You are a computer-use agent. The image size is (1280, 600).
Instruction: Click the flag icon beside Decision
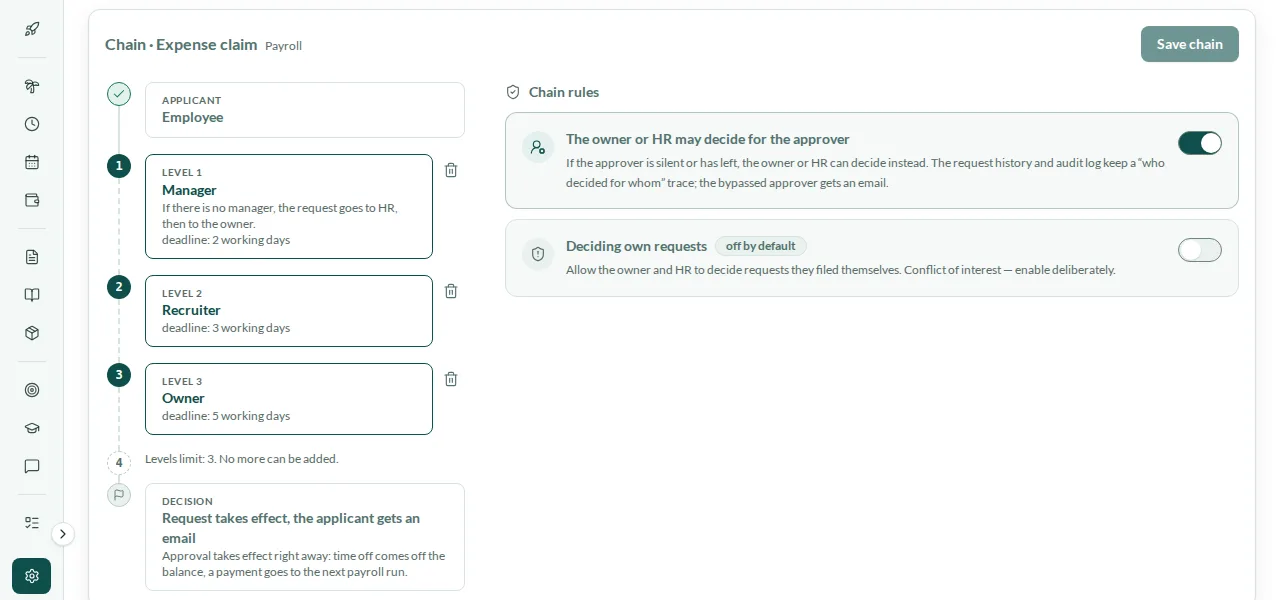pos(119,495)
